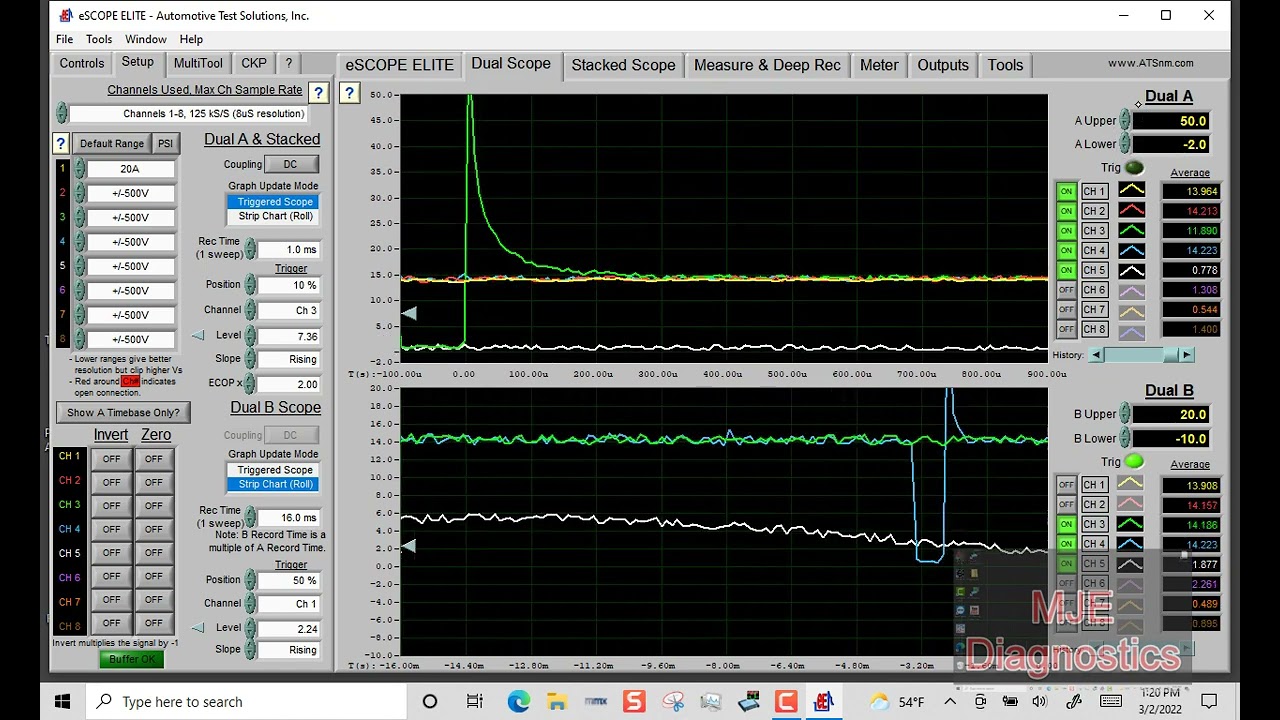Click History slider right arrow

point(1186,355)
